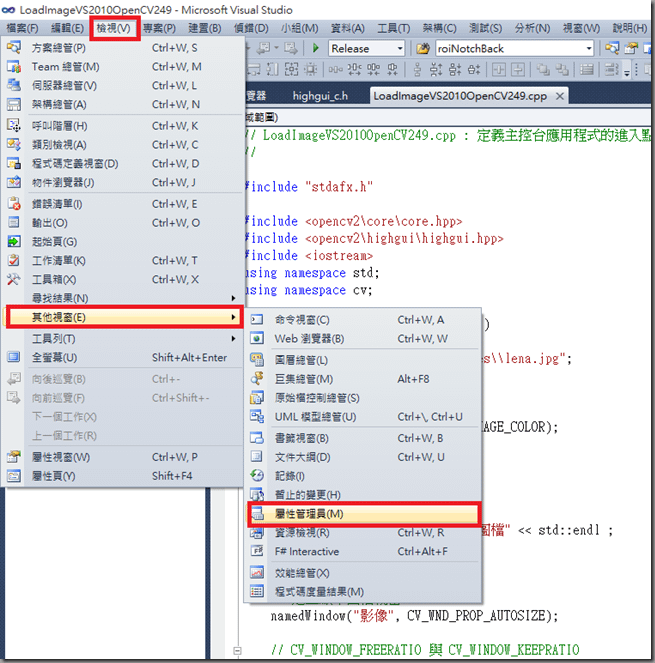Click the Web 瀏覽器(B) icon

(x=257, y=338)
